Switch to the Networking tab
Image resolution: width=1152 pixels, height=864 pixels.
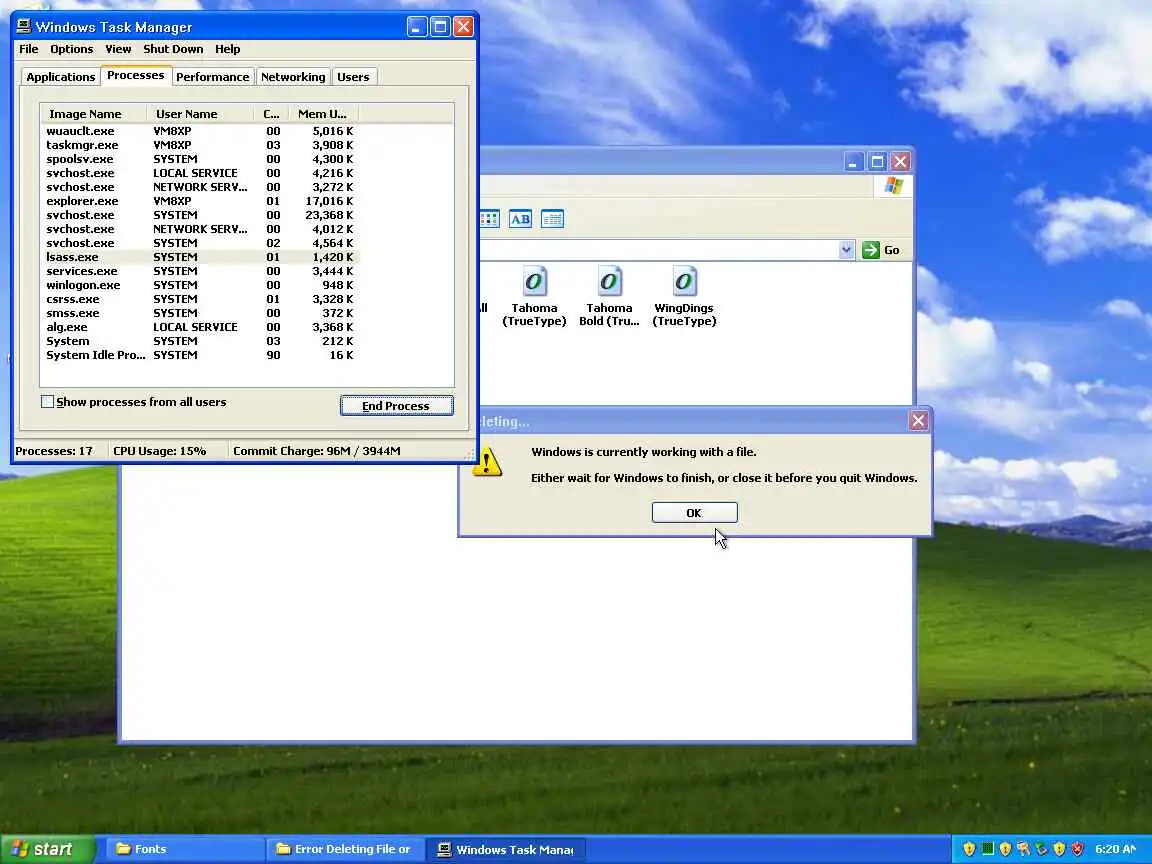pos(293,77)
